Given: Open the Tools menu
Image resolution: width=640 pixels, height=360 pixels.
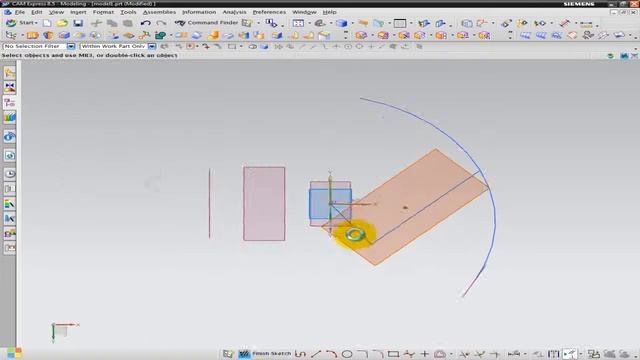Looking at the screenshot, I should point(128,12).
